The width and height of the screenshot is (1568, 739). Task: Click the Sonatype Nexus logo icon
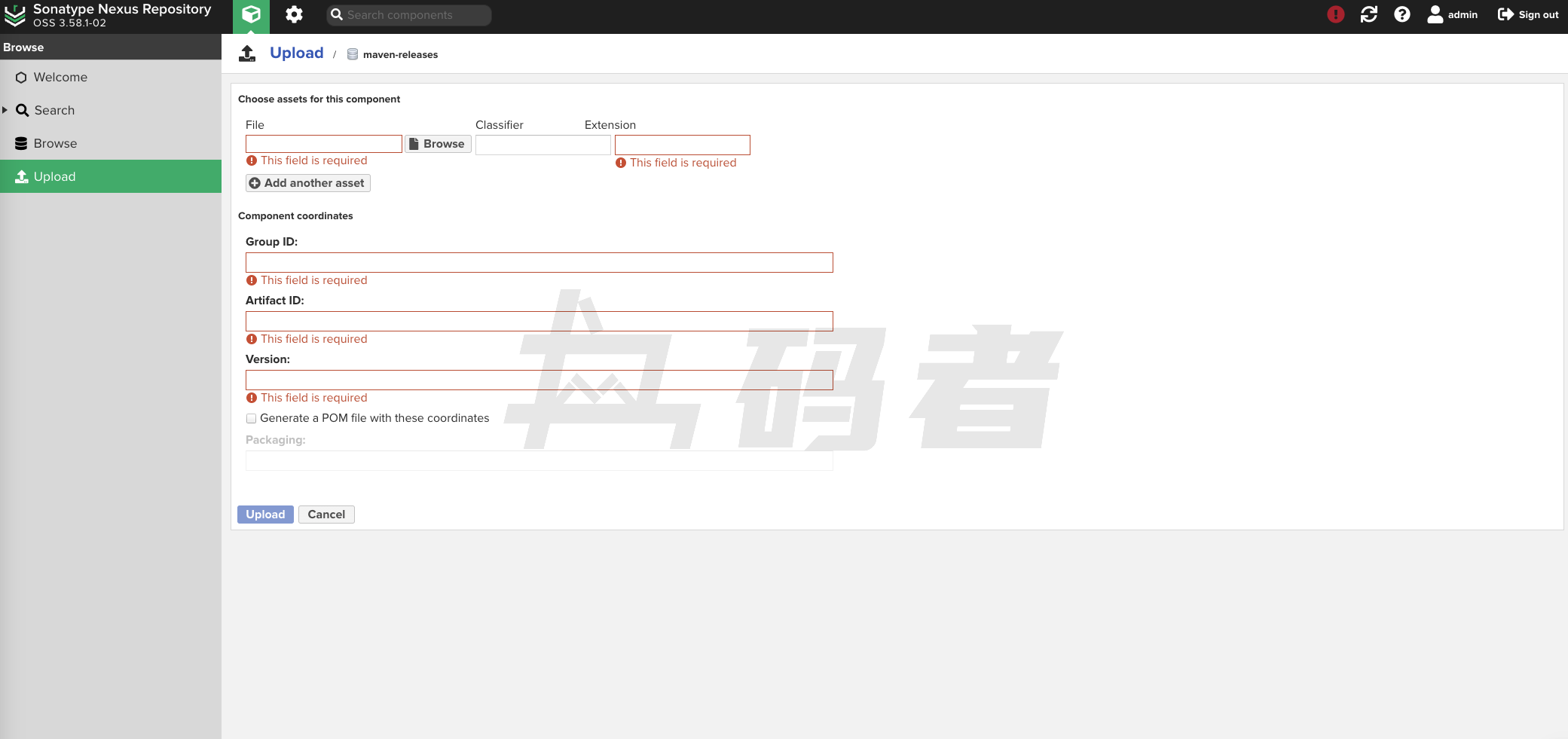point(15,15)
